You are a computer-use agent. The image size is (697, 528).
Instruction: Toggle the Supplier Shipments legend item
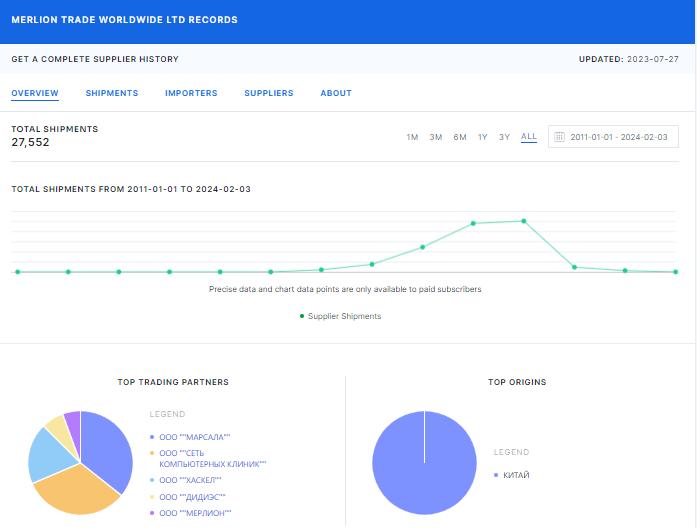click(x=340, y=316)
